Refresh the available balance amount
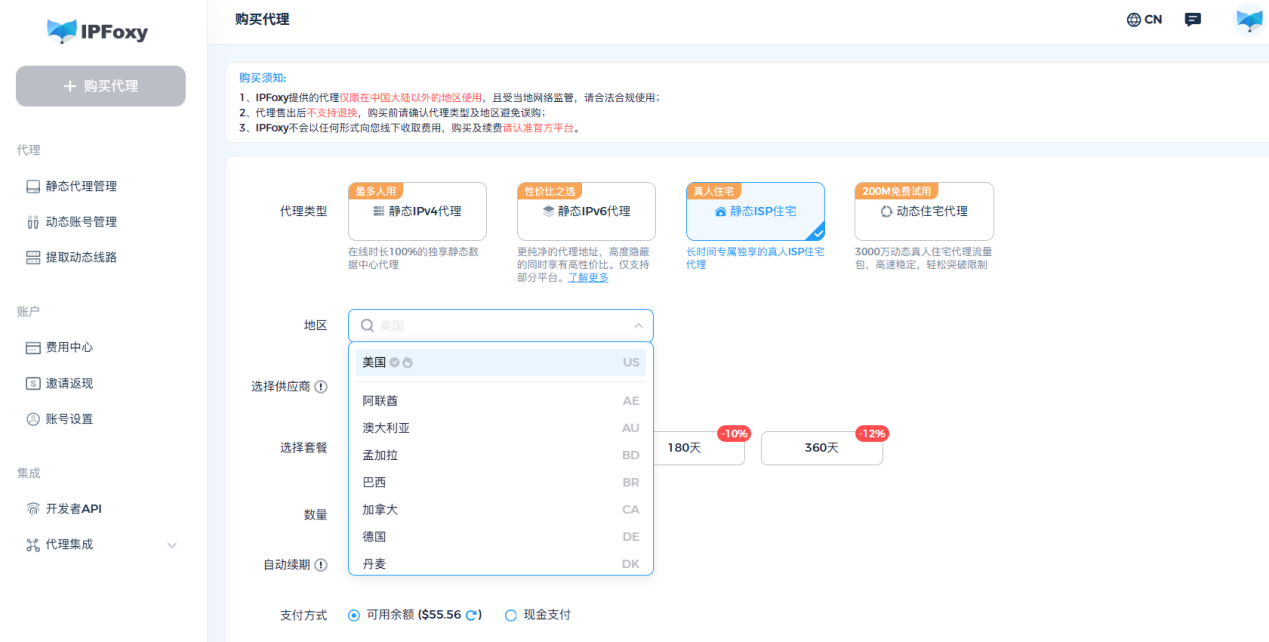This screenshot has width=1269, height=642. pos(472,615)
